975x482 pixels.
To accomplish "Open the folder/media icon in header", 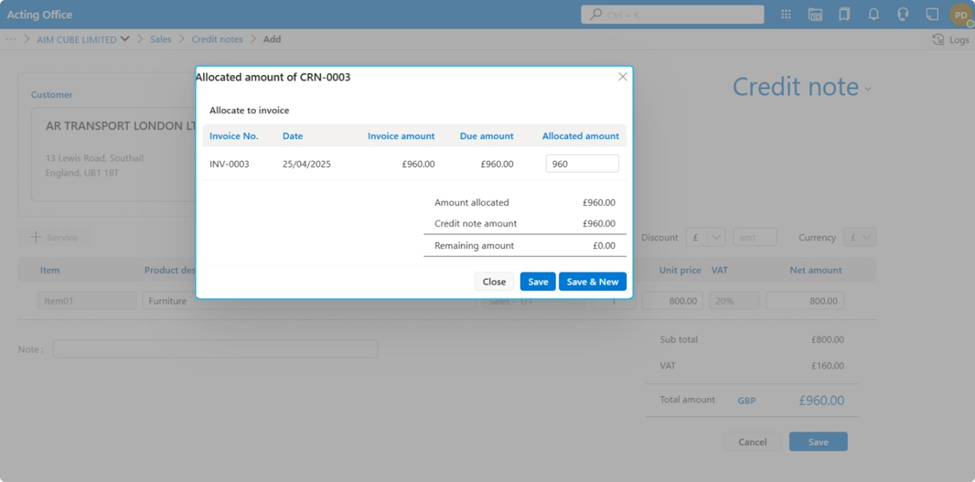I will coord(815,15).
